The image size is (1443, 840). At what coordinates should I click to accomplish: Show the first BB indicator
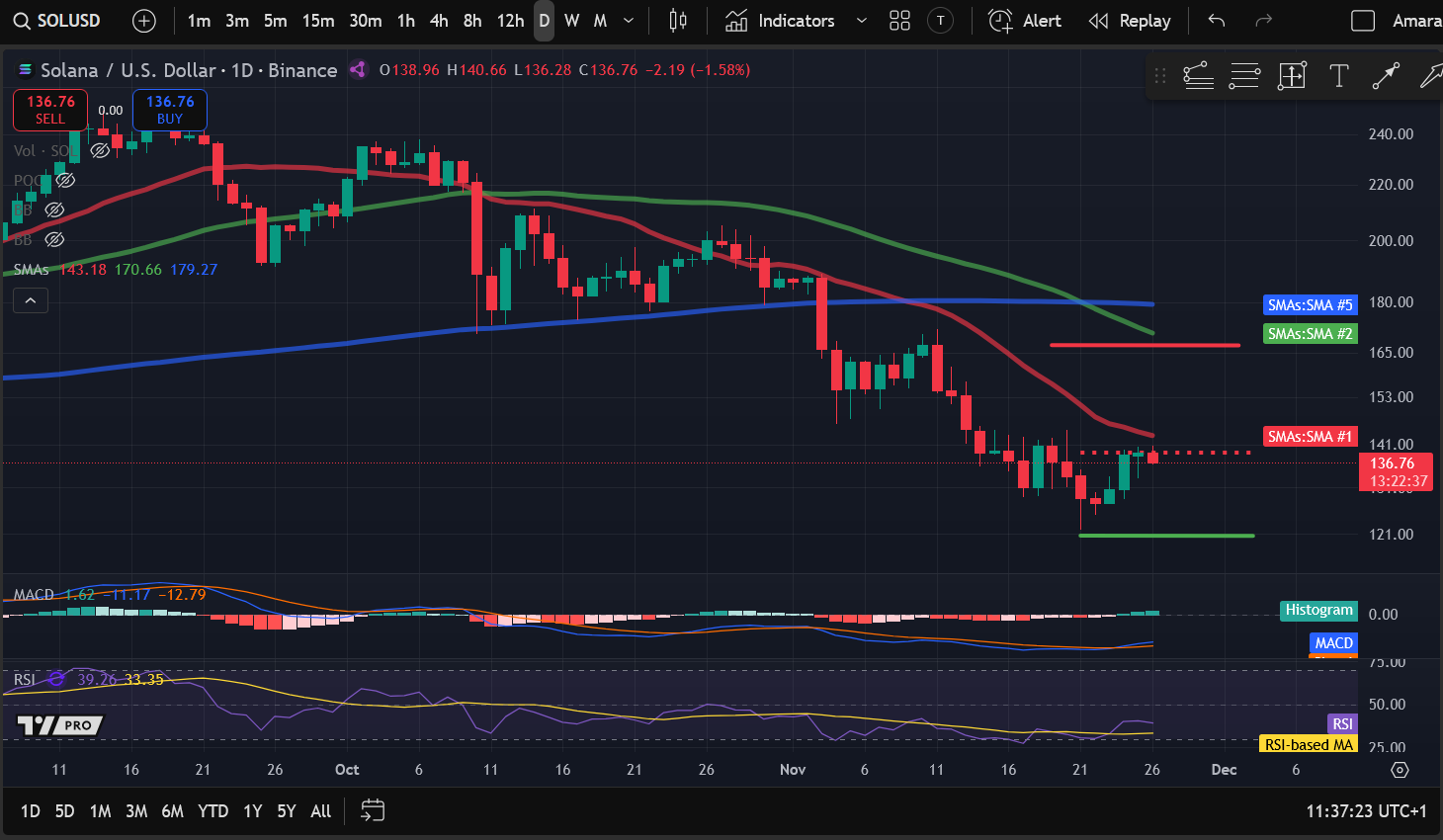(54, 210)
